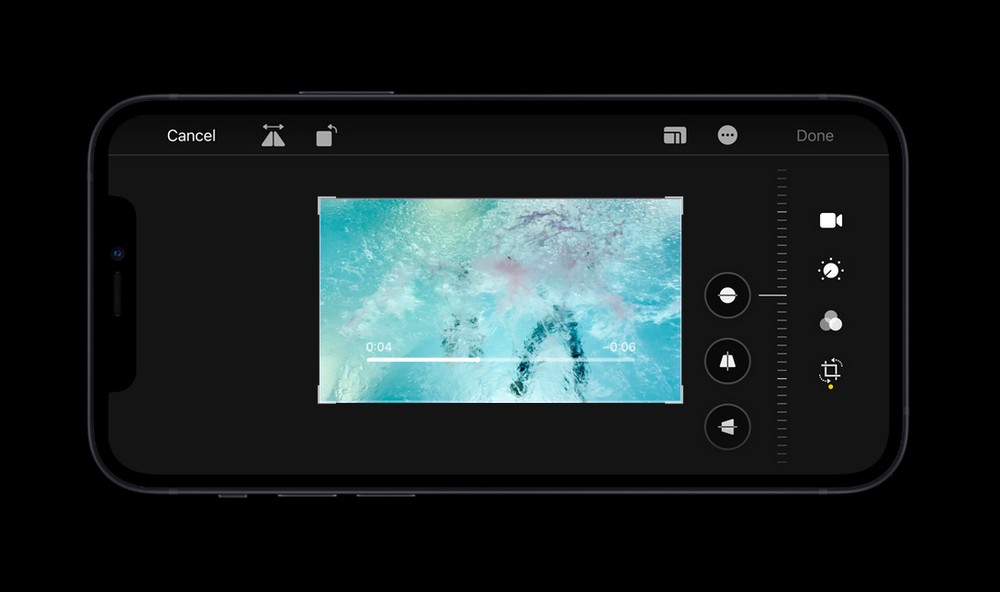The height and width of the screenshot is (592, 1000).
Task: Flip the video horizontally
Action: pos(273,136)
